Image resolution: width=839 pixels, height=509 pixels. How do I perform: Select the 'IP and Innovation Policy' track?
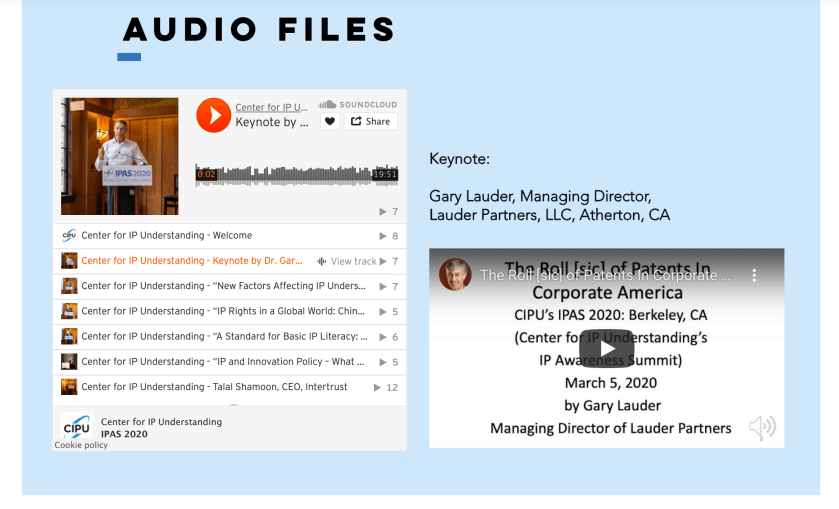223,362
